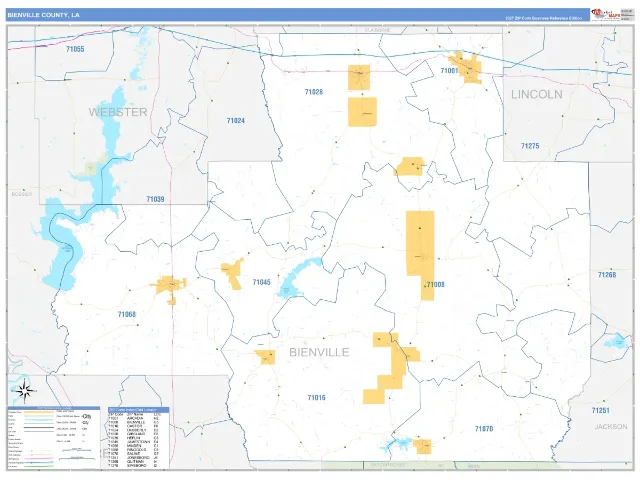This screenshot has width=640, height=480.
Task: Click the ZIP Code Business Reference Edition subtitle
Action: (544, 18)
